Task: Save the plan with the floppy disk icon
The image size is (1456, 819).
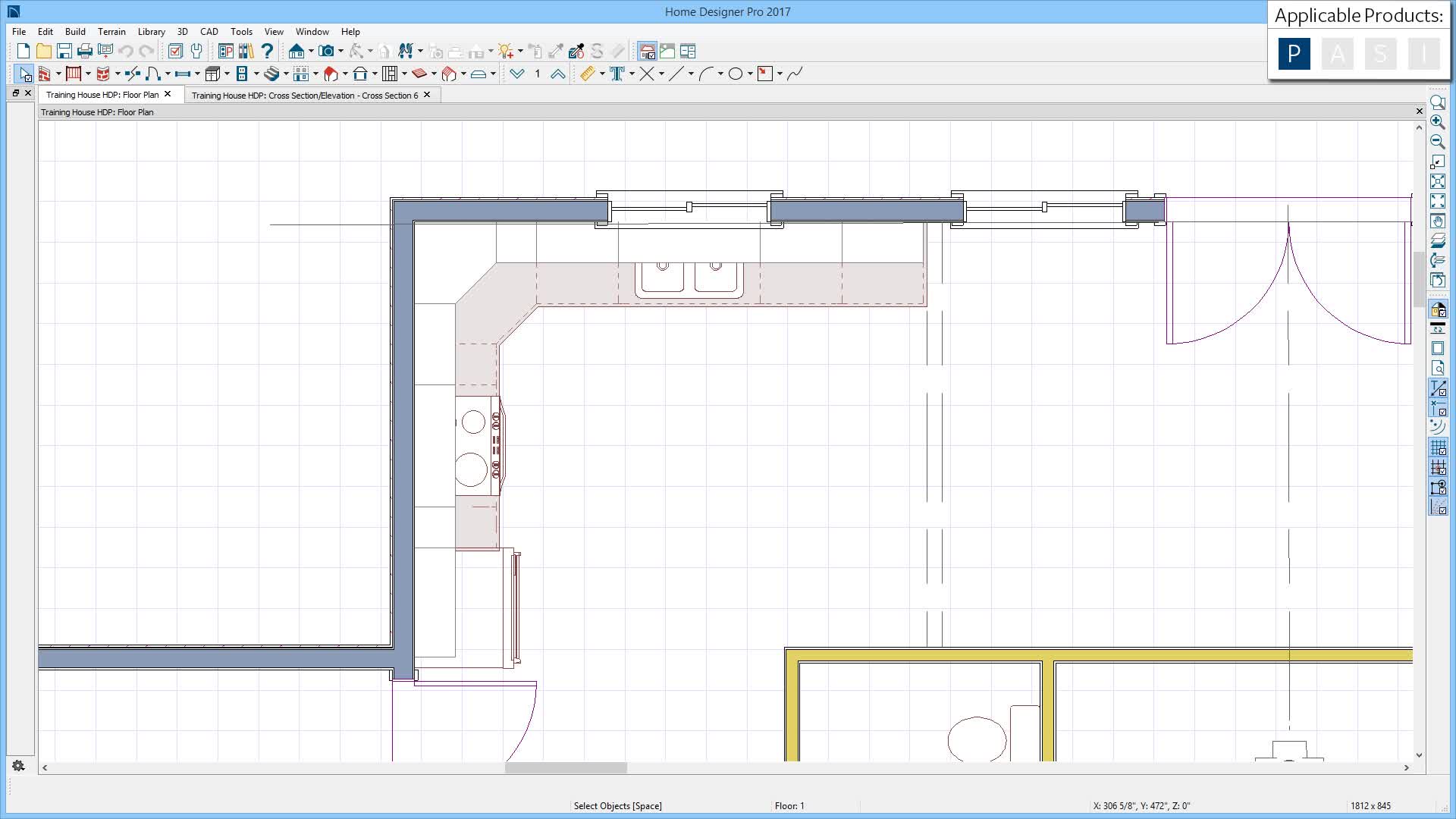Action: (64, 52)
